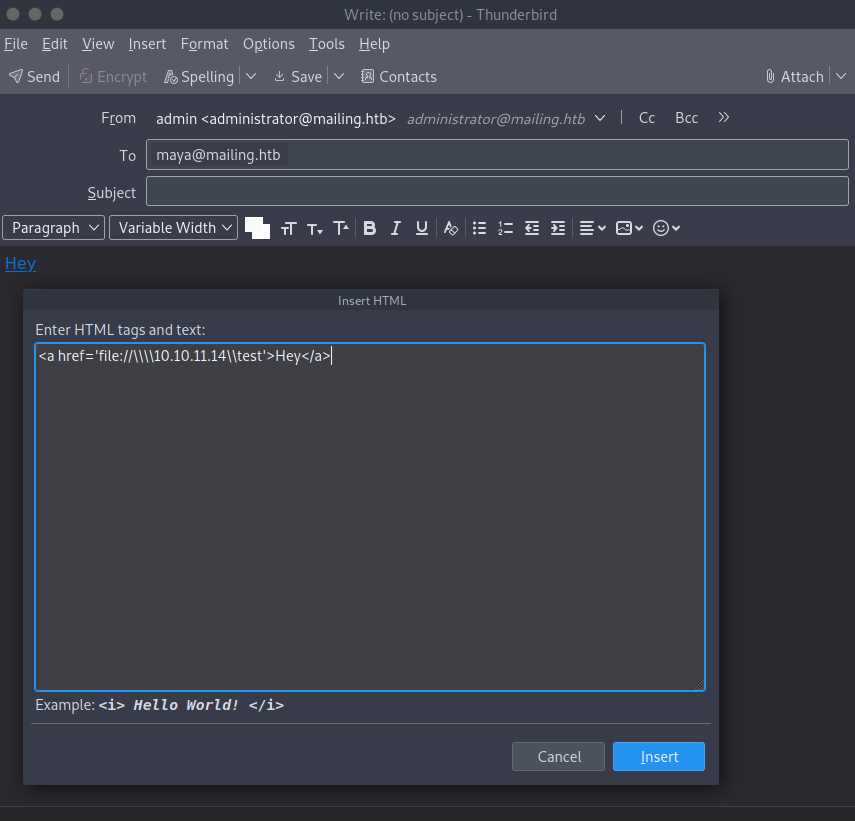The image size is (855, 821).
Task: Open the File menu
Action: click(x=16, y=44)
